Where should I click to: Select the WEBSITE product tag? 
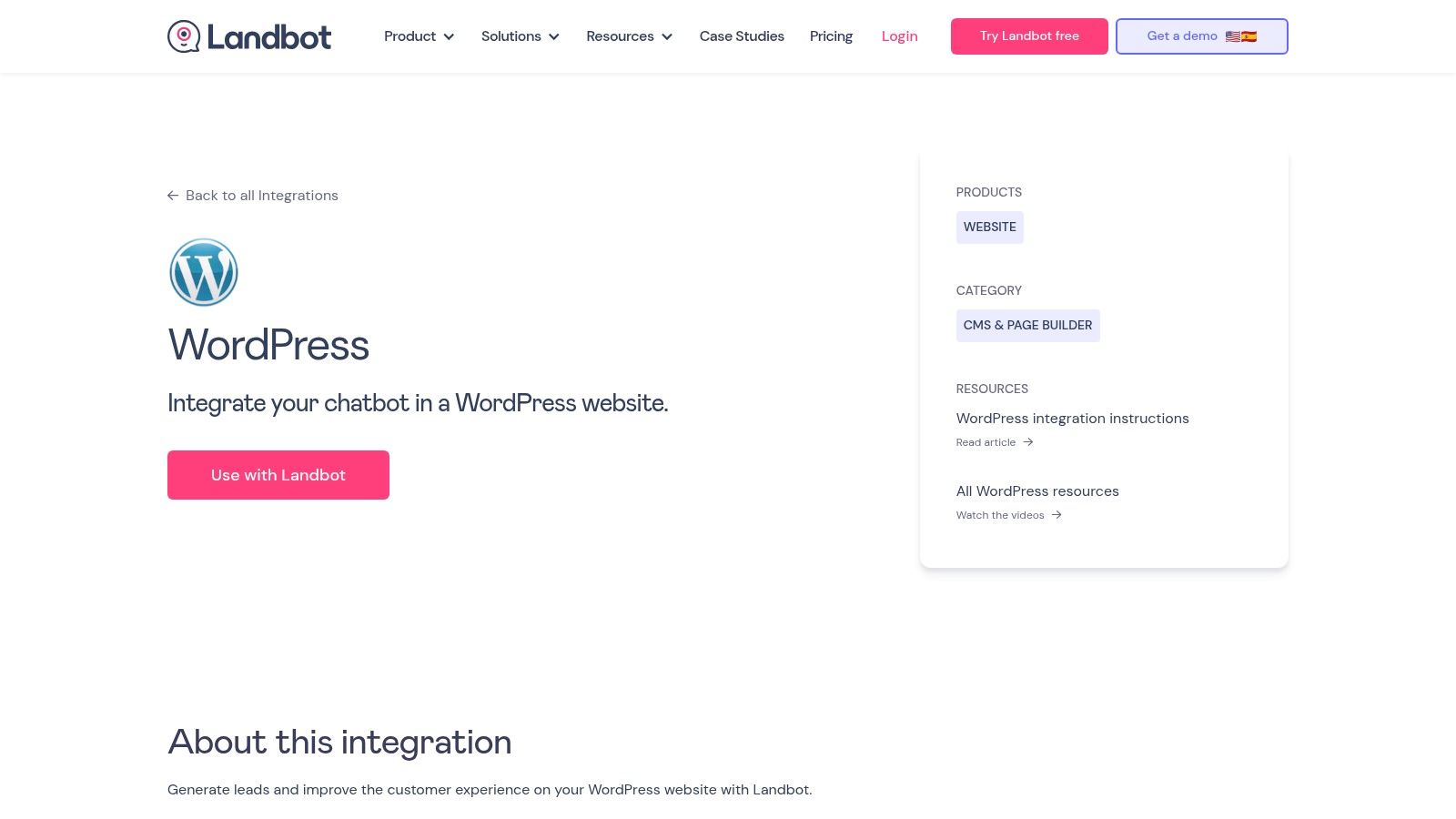(x=990, y=227)
